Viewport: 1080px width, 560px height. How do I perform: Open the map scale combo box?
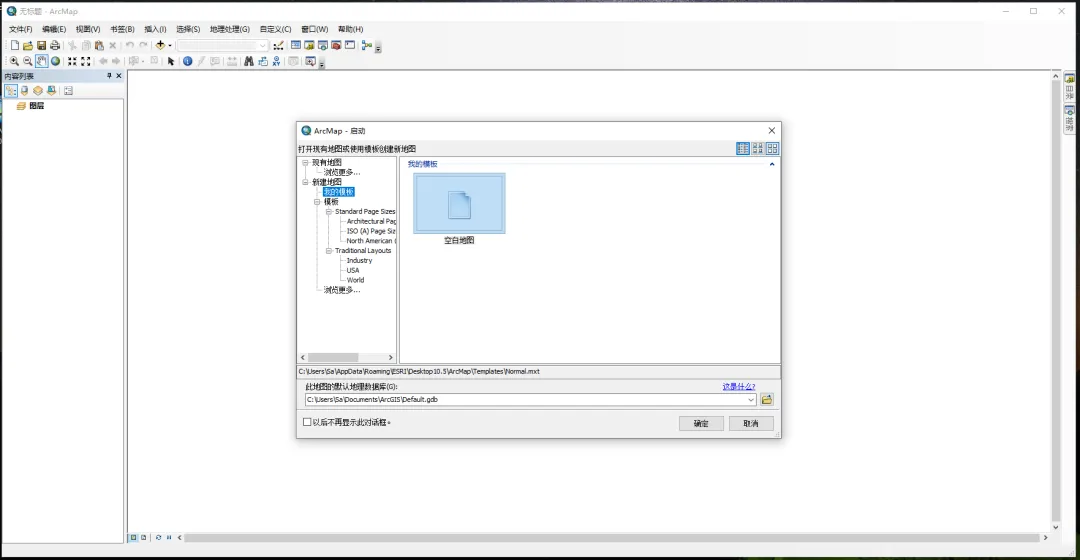click(222, 45)
